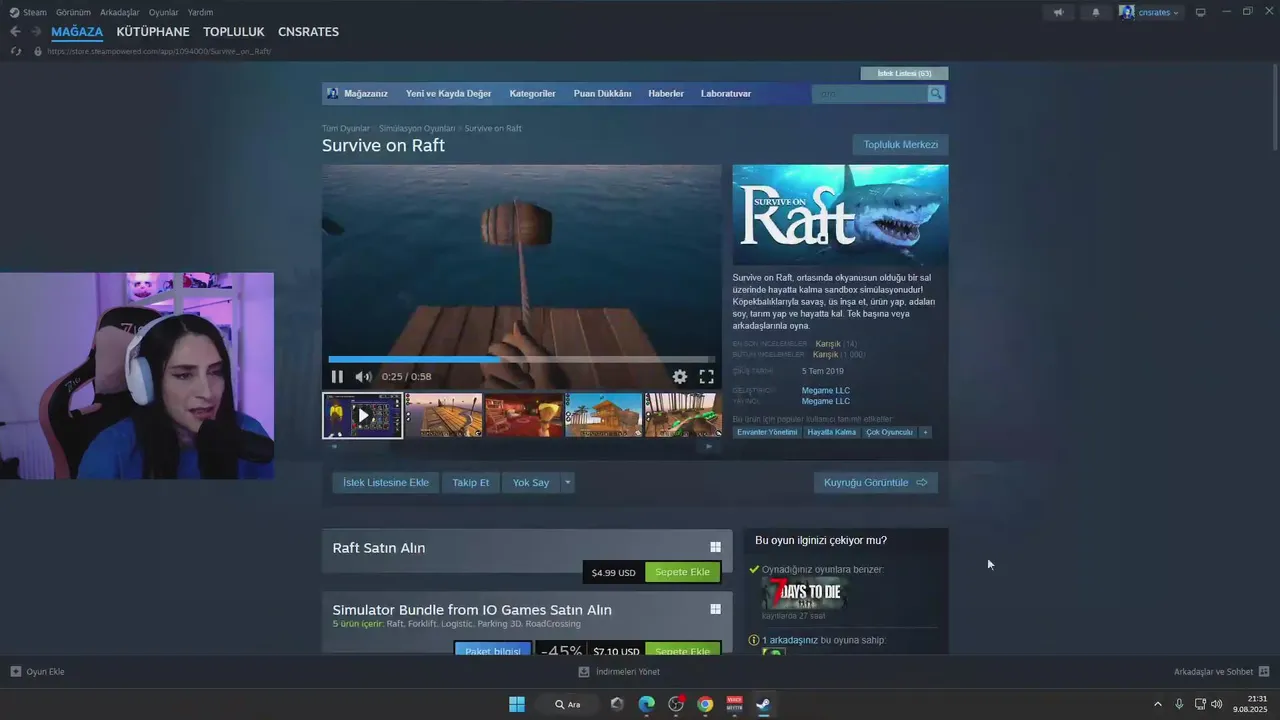Click the Envanter Yönetimi tag
1280x720 pixels.
[x=767, y=432]
